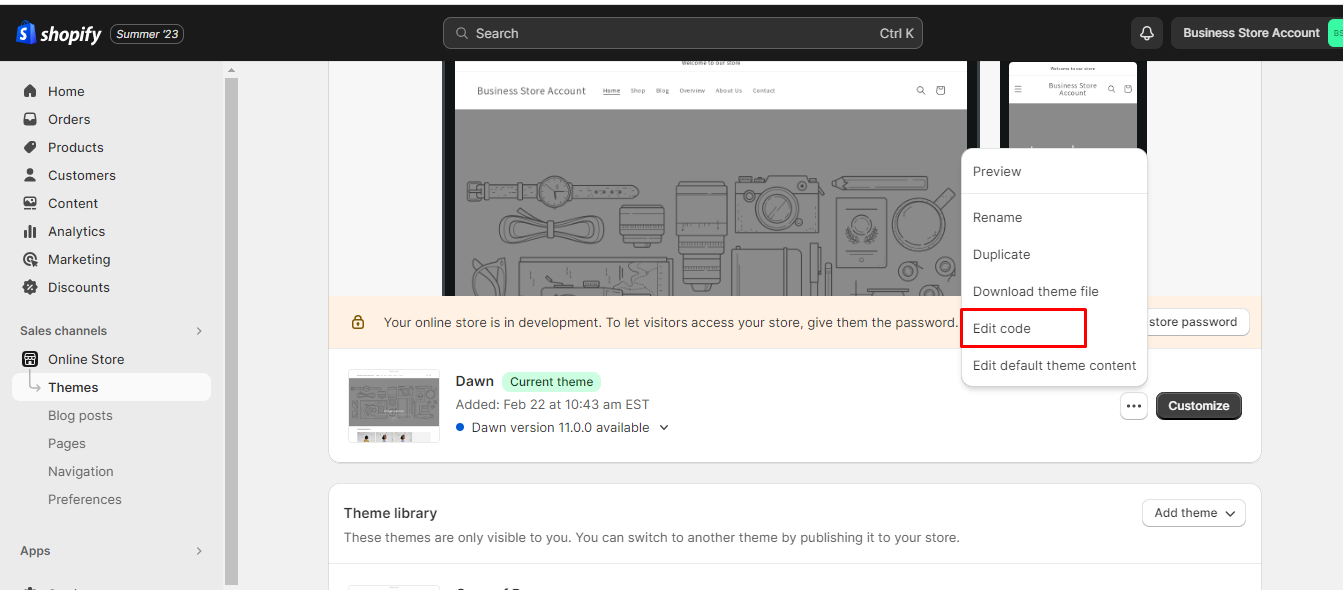The width and height of the screenshot is (1343, 590).
Task: Click the desktop theme preview image
Action: pos(711,178)
